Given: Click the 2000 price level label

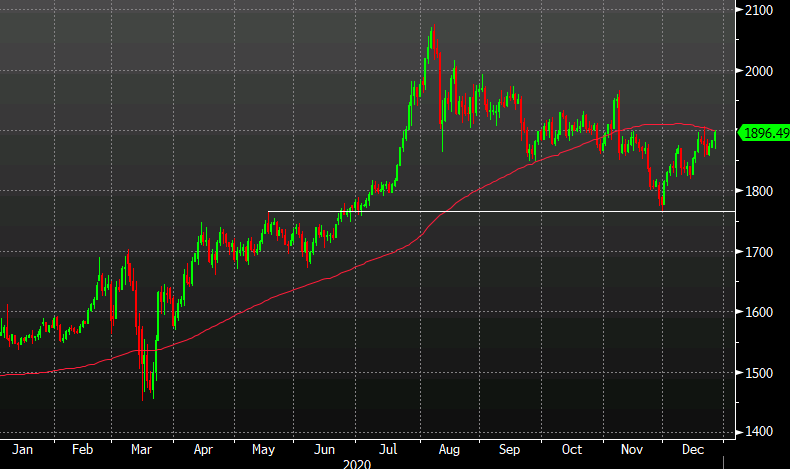Looking at the screenshot, I should point(759,71).
